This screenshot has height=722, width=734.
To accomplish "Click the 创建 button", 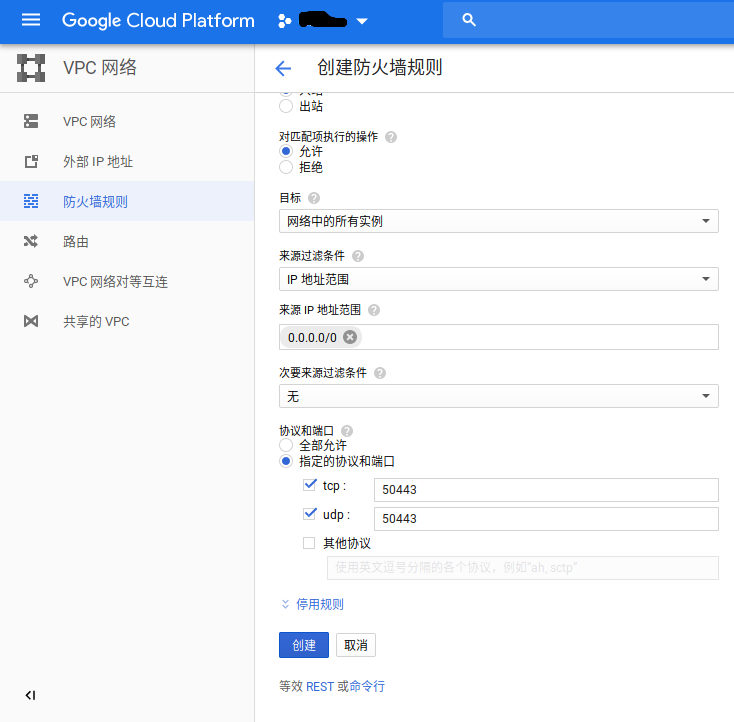I will 303,645.
